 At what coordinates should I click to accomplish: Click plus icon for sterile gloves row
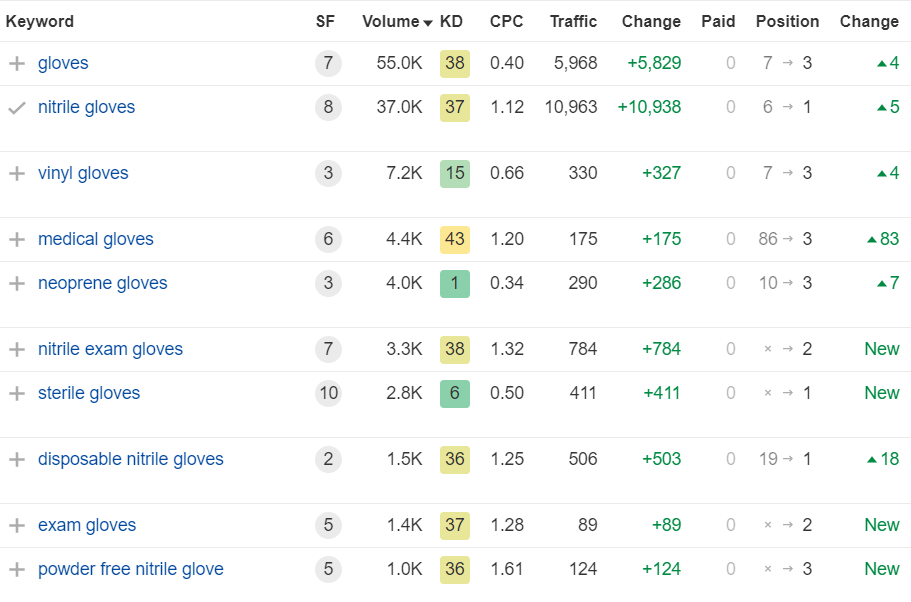pyautogui.click(x=16, y=394)
